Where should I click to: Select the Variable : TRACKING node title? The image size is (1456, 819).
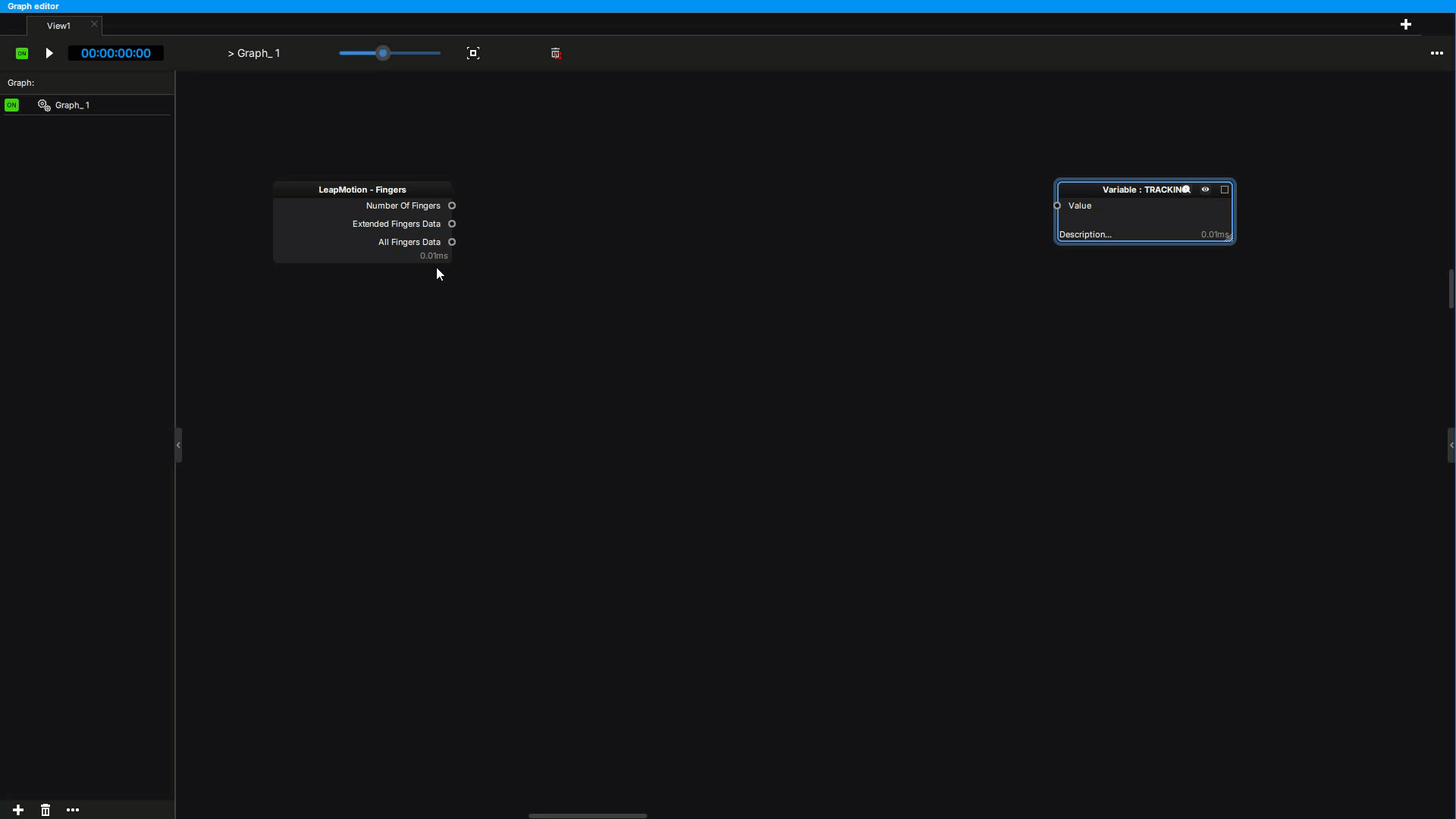[x=1145, y=190]
